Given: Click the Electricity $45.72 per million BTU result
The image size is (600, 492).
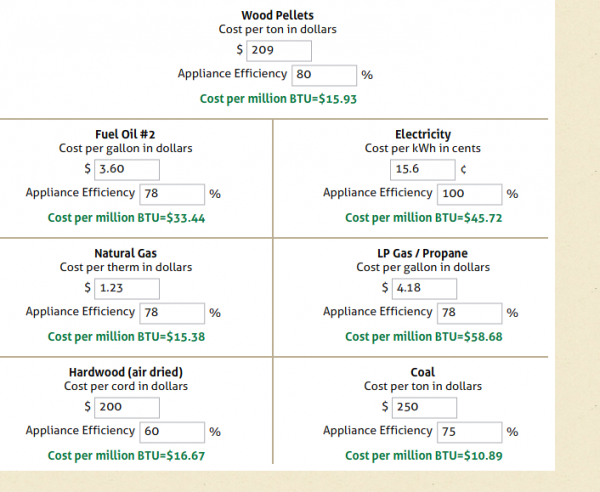Looking at the screenshot, I should [423, 218].
